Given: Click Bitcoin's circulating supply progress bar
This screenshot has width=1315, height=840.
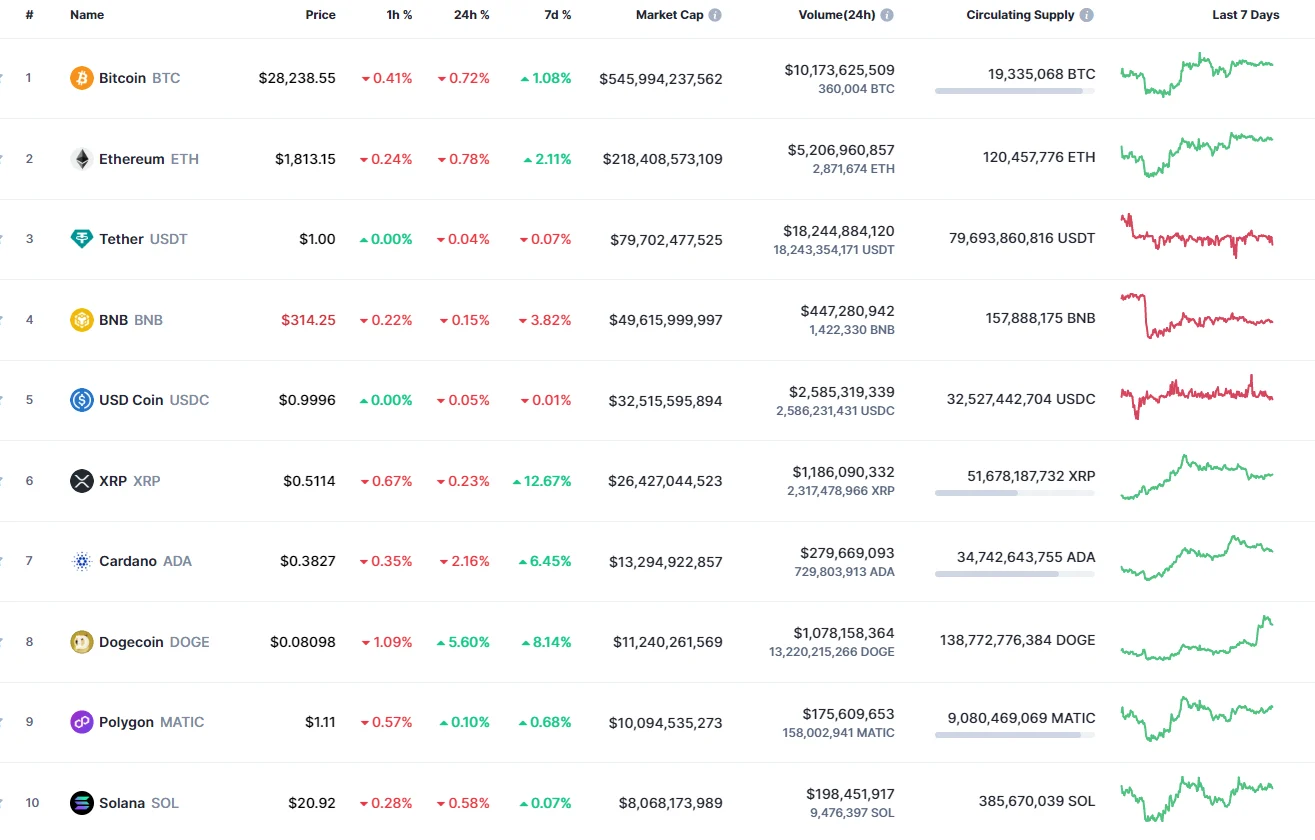Looking at the screenshot, I should click(x=1013, y=92).
